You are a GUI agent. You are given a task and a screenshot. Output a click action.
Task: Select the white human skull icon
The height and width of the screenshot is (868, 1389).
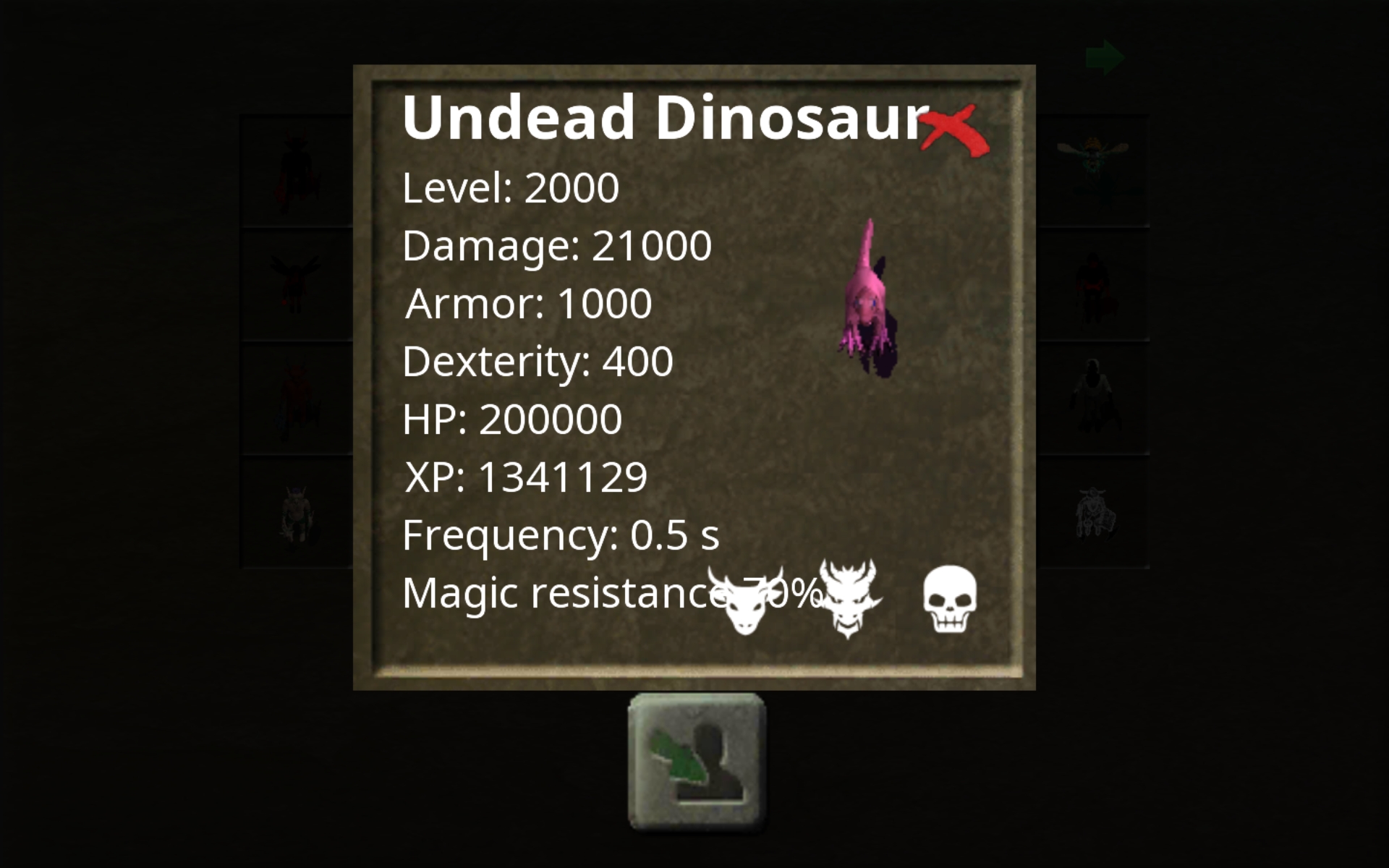(949, 600)
